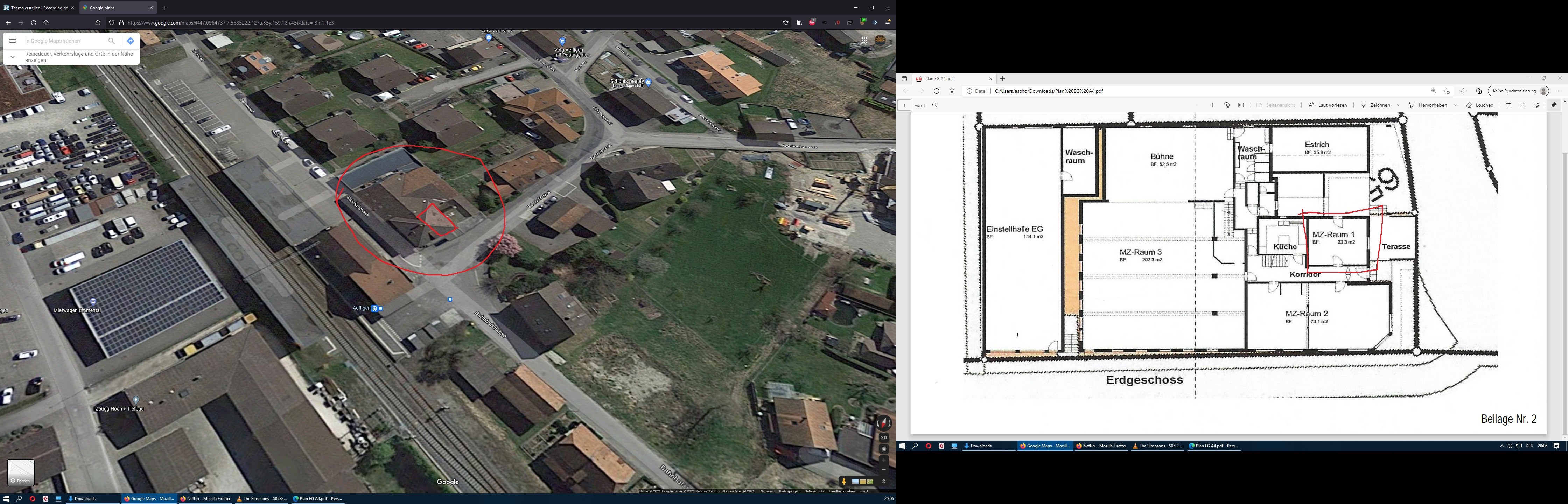Add PDF page to Edge favorites
The height and width of the screenshot is (504, 1568).
1447,91
